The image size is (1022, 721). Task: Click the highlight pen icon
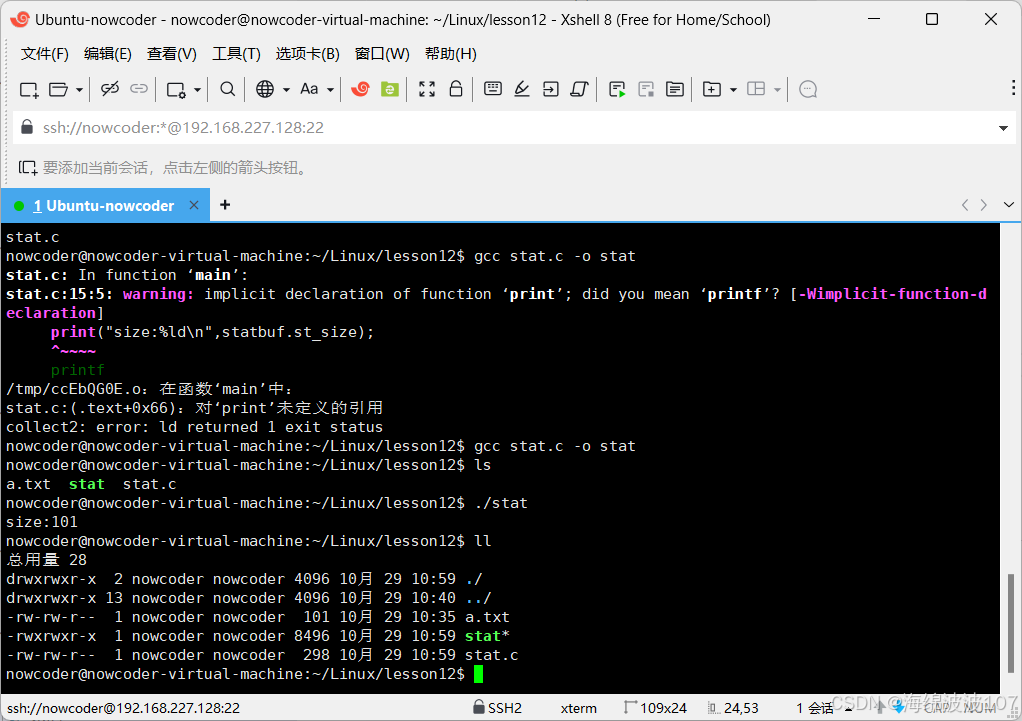click(521, 89)
